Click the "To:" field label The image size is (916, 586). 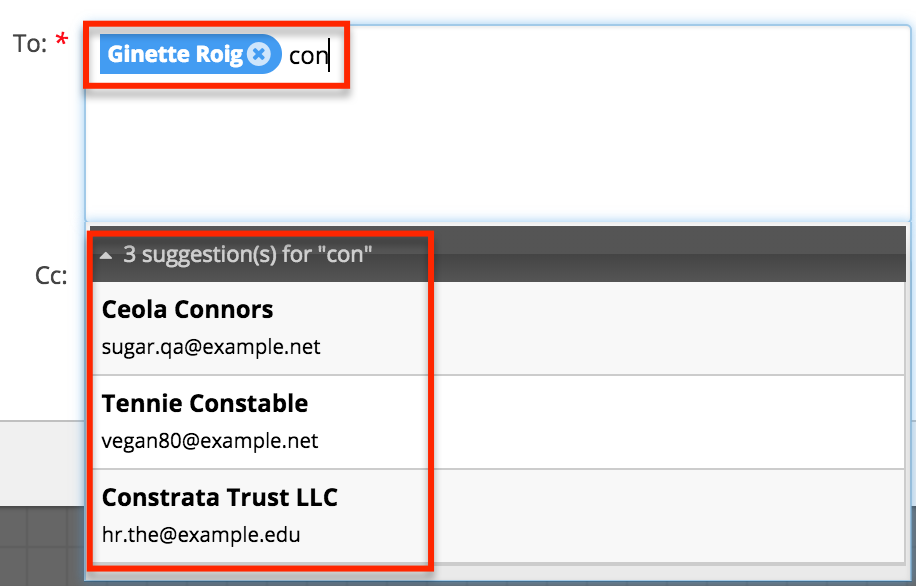point(30,43)
